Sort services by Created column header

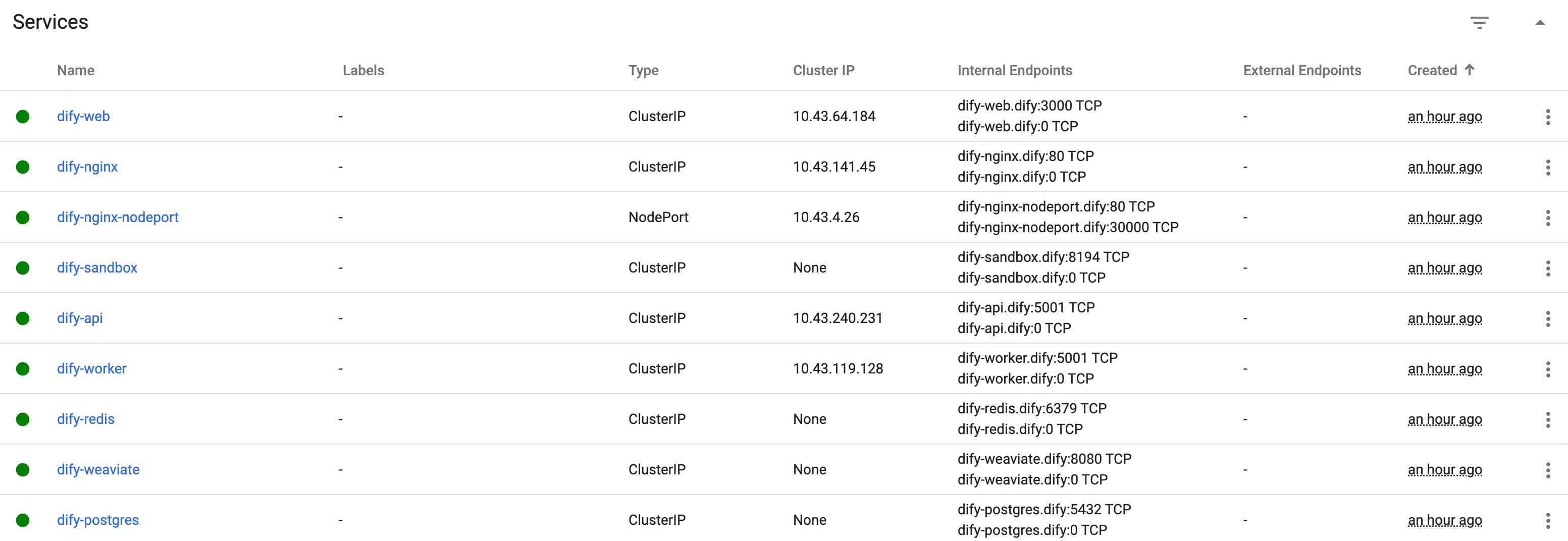pyautogui.click(x=1432, y=71)
